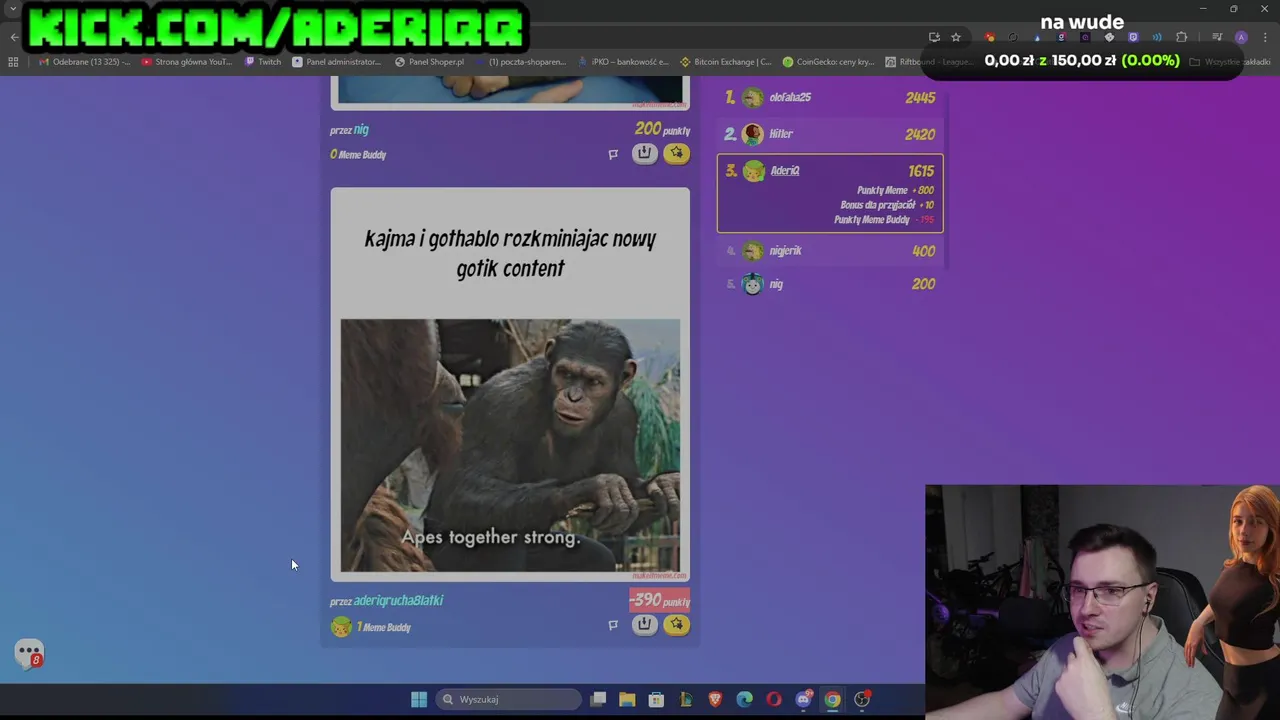Flag the meme by aderigrucha8latki

[x=613, y=626]
